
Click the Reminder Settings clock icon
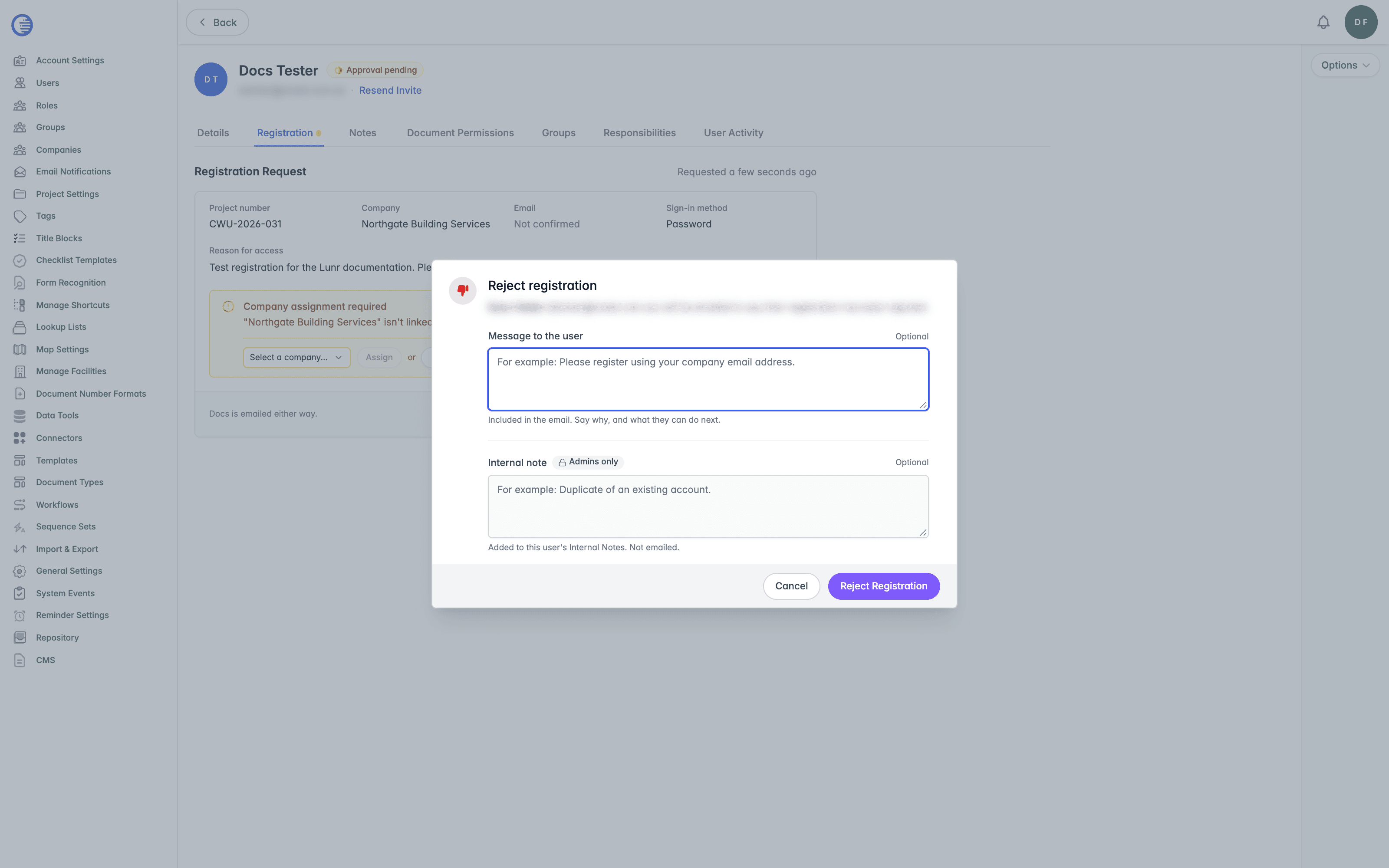(20, 615)
